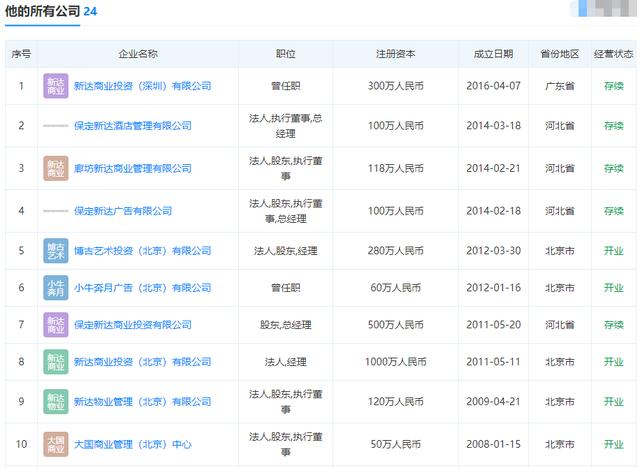Screen dimensions: 640x468
Task: Click the 省份地区 column header
Action: tap(560, 54)
